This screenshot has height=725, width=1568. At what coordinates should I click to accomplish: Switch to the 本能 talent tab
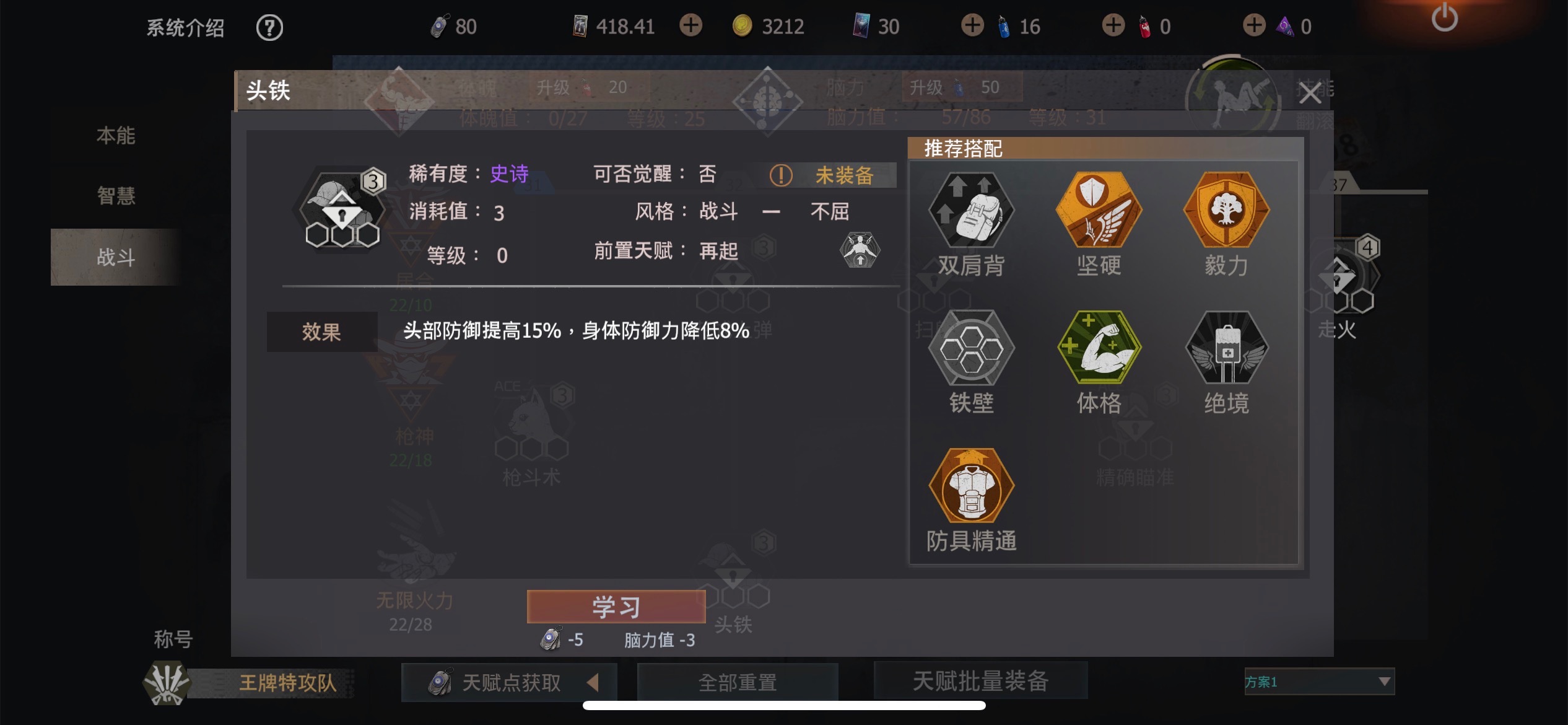tap(116, 136)
